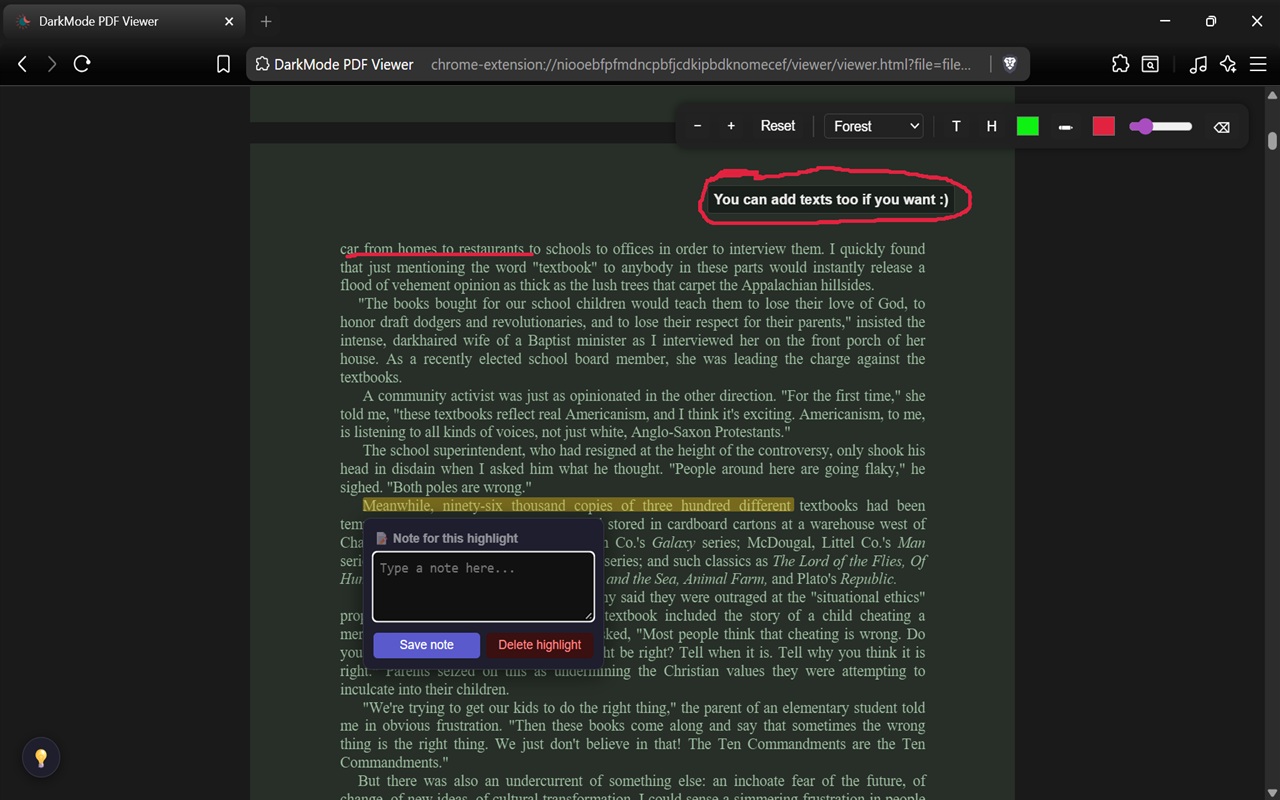Save the highlight note
The image size is (1280, 800).
427,645
